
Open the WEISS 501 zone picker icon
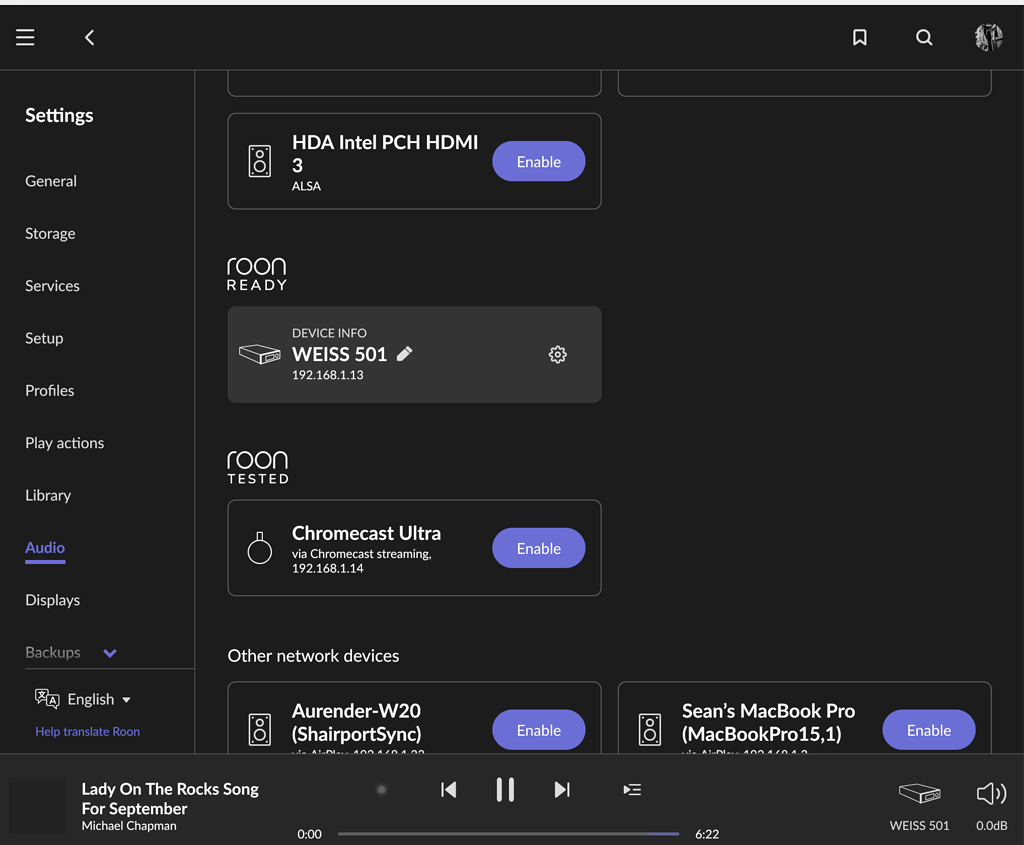[x=918, y=793]
